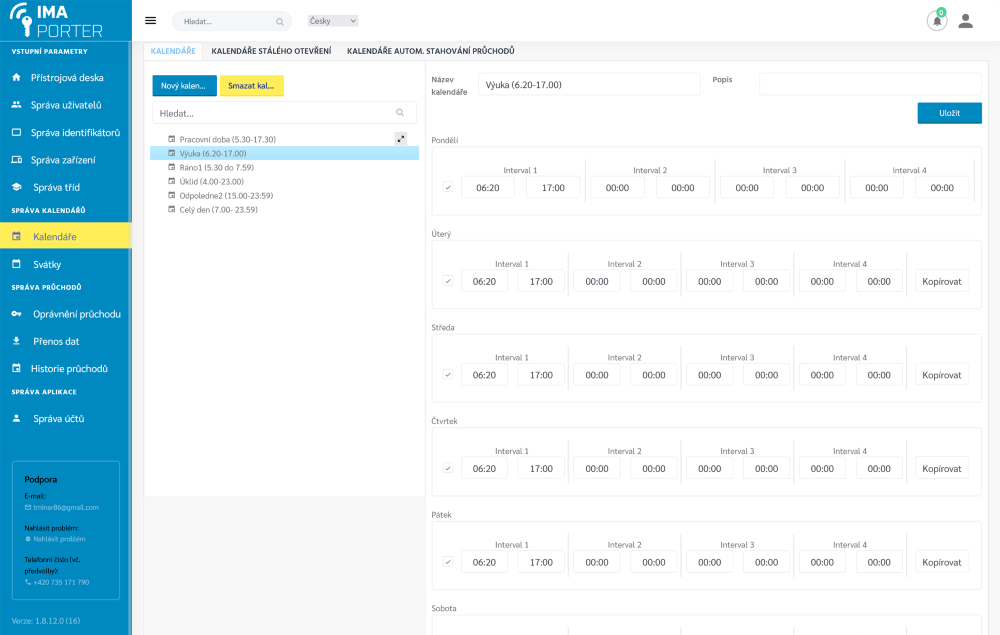Toggle the hamburger menu icon
1000x635 pixels.
(x=151, y=20)
